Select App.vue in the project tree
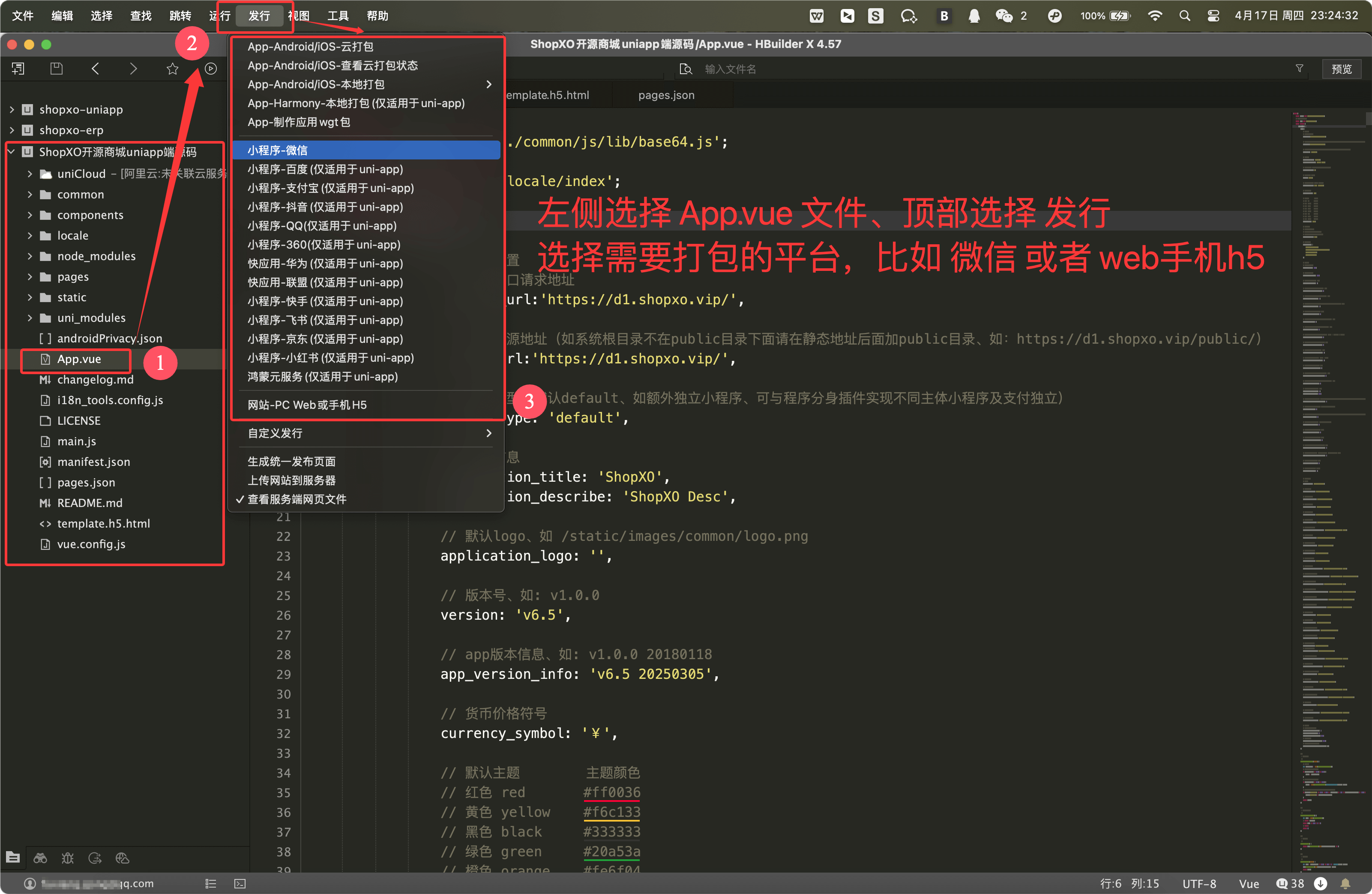 point(79,359)
